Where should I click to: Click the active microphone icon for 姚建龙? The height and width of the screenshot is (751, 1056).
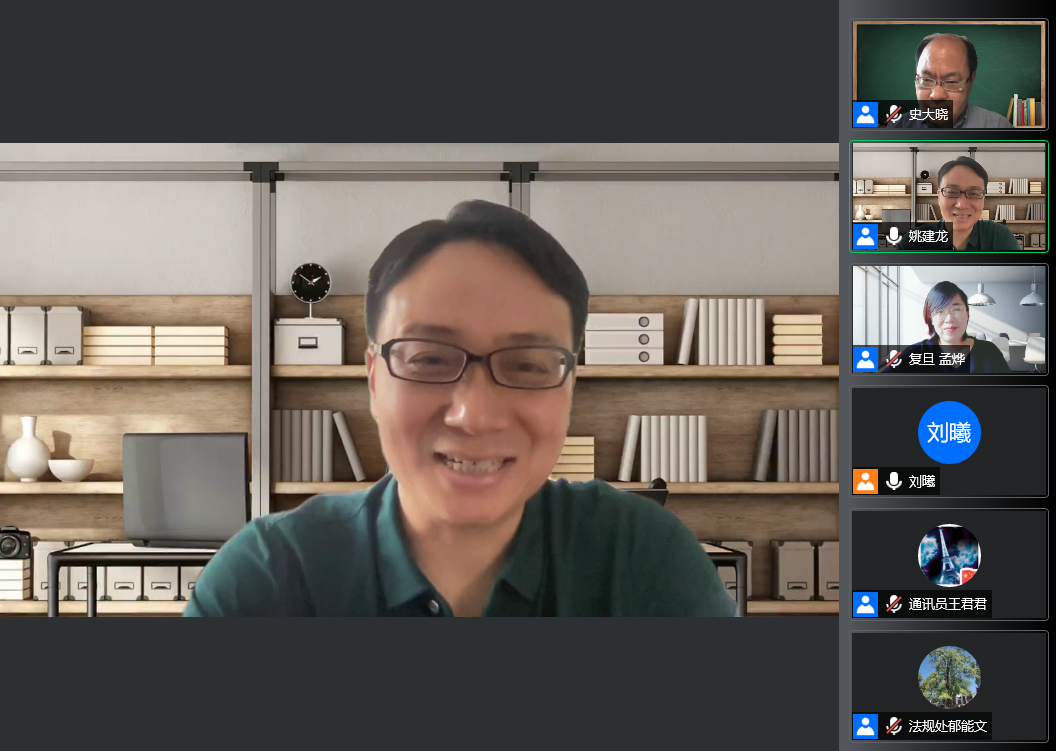[894, 236]
